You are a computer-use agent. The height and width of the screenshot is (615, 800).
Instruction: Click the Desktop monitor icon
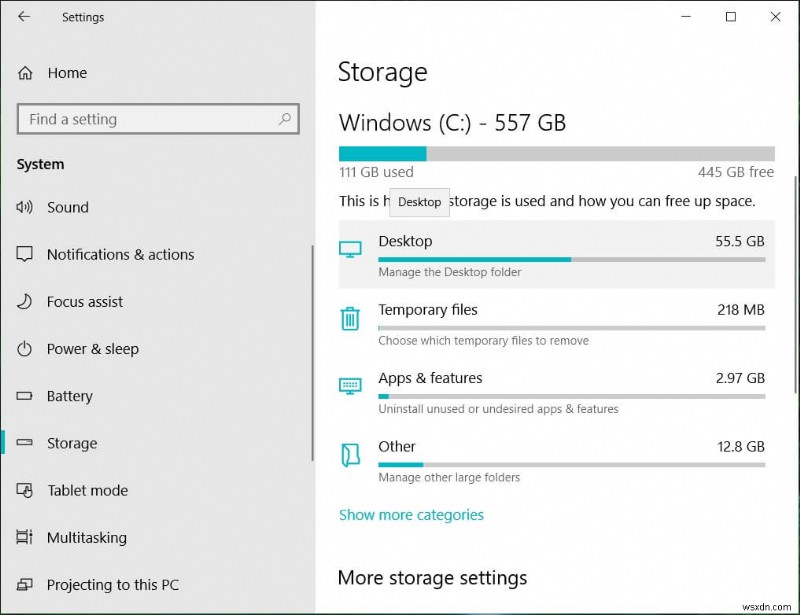[x=350, y=249]
